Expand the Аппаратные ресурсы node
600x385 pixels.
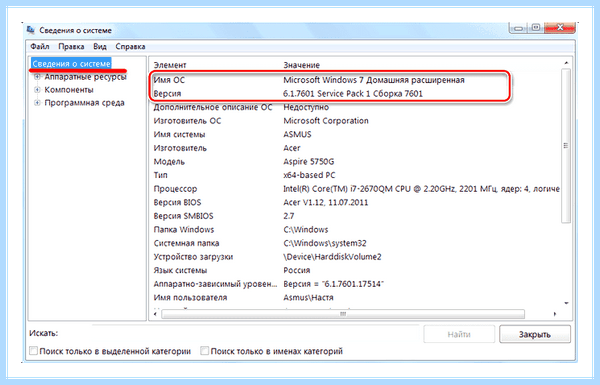point(37,77)
